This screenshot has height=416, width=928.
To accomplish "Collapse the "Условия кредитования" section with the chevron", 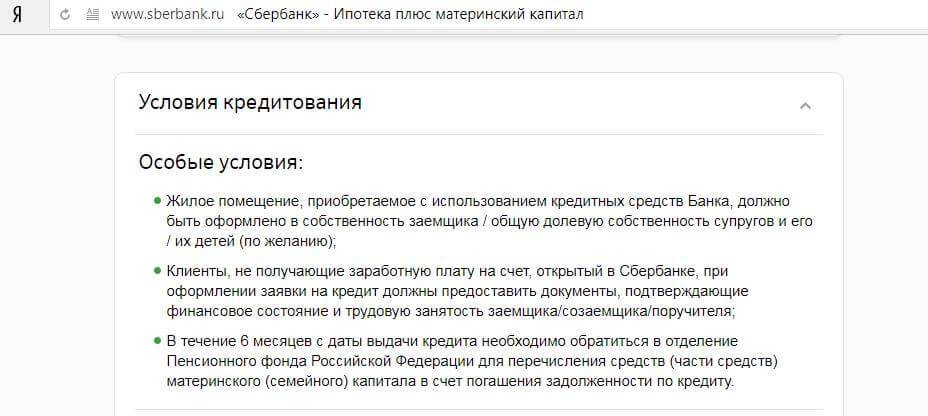I will tap(805, 106).
